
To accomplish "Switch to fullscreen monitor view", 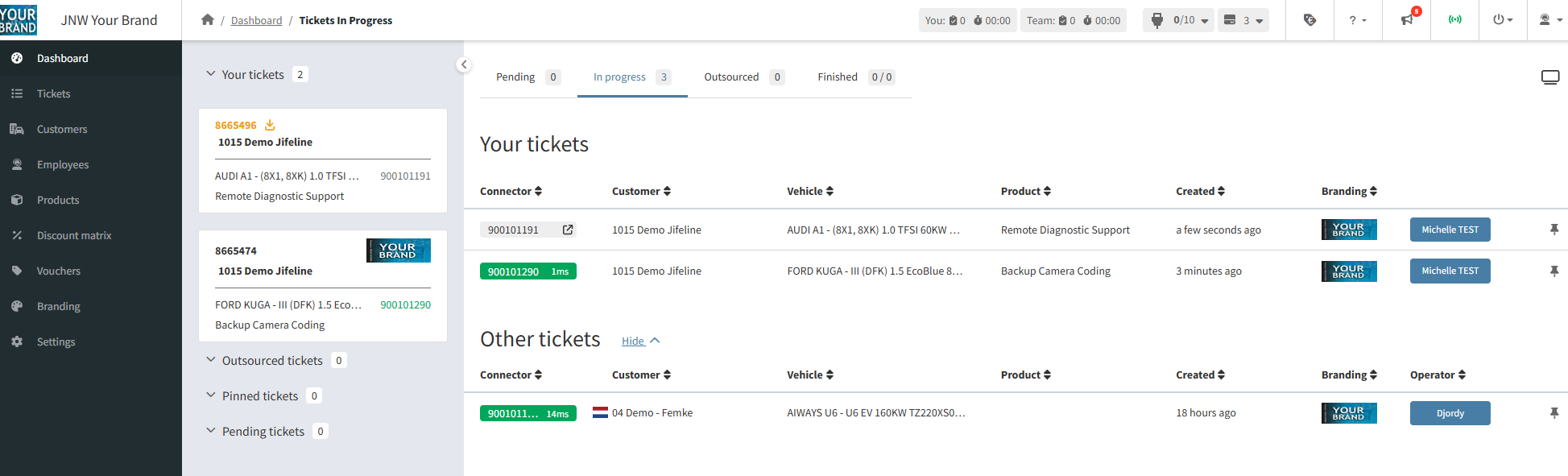I will point(1549,77).
